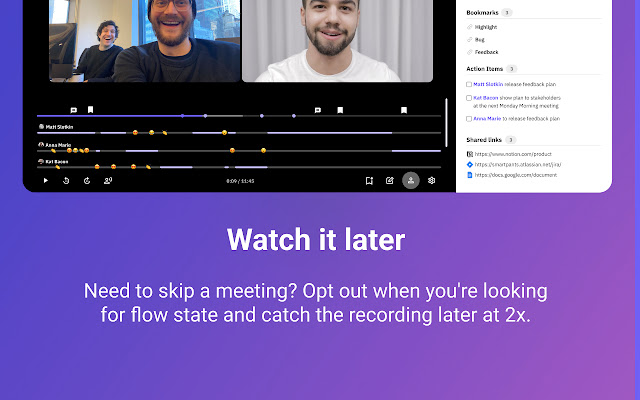Viewport: 640px width, 400px height.
Task: Jump to the first comment marker on timeline
Action: [x=73, y=110]
